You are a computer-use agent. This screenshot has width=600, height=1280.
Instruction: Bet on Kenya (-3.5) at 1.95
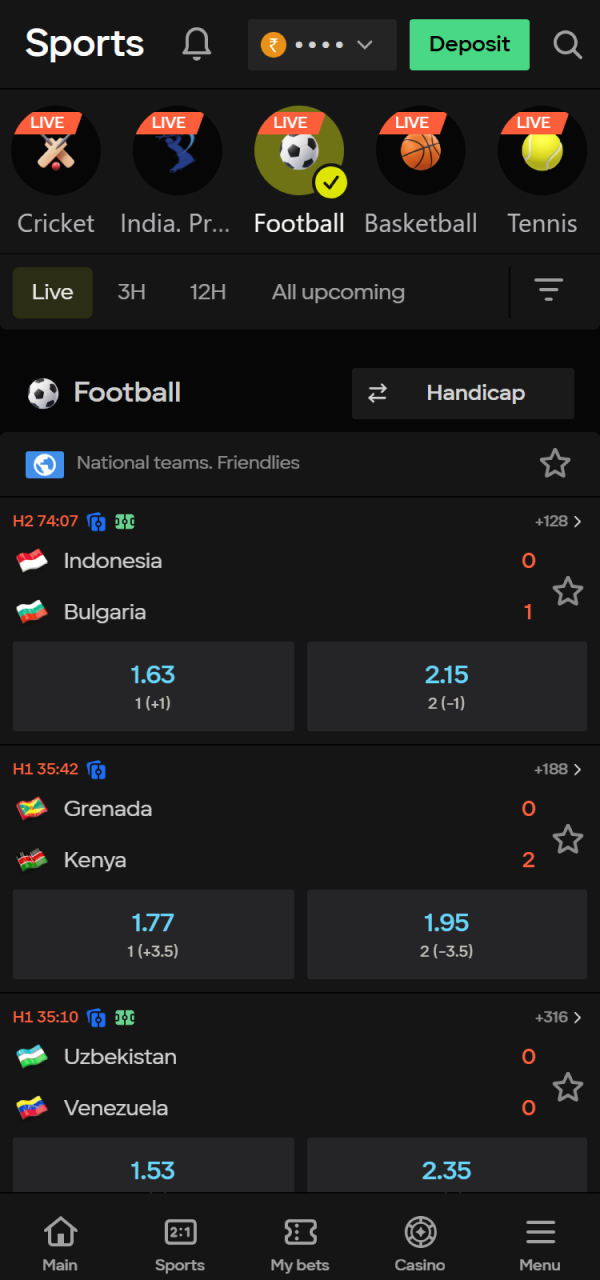point(446,934)
